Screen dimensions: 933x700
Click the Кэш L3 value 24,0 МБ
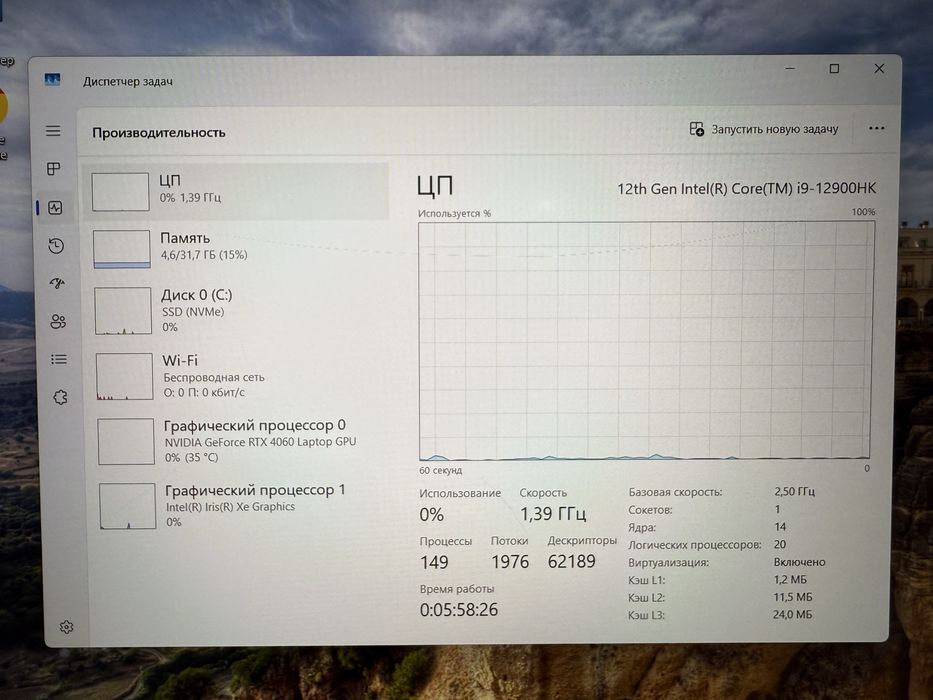[x=792, y=614]
